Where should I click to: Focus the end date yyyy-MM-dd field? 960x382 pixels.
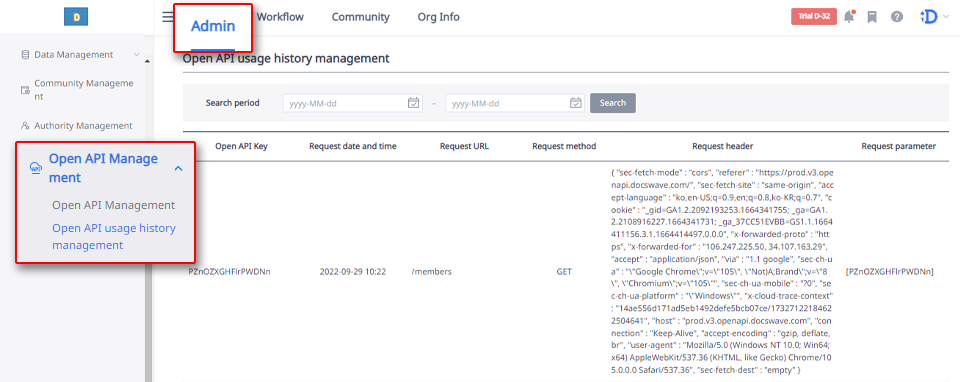coord(515,103)
